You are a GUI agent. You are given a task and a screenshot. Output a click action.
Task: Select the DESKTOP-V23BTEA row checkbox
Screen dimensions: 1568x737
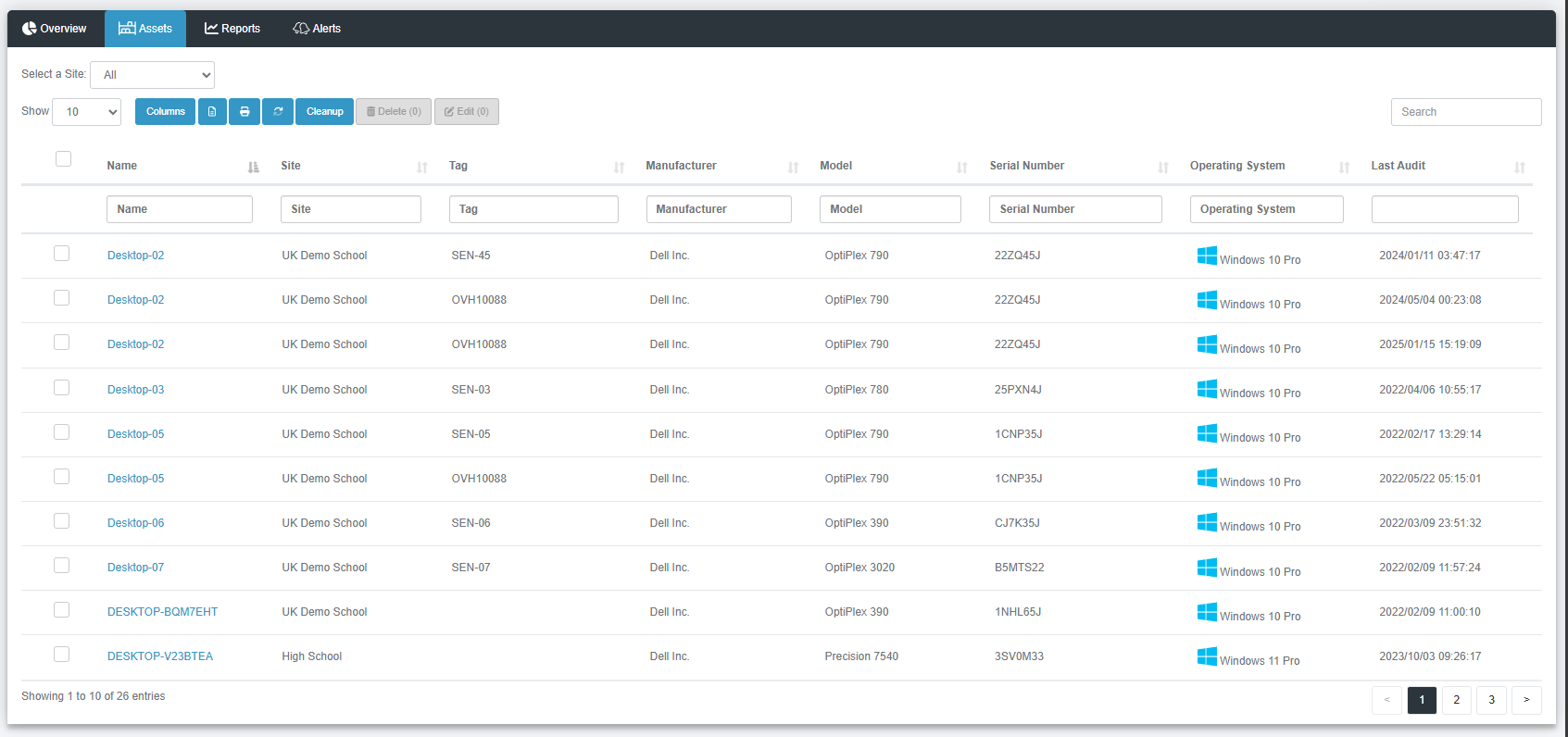[x=62, y=655]
